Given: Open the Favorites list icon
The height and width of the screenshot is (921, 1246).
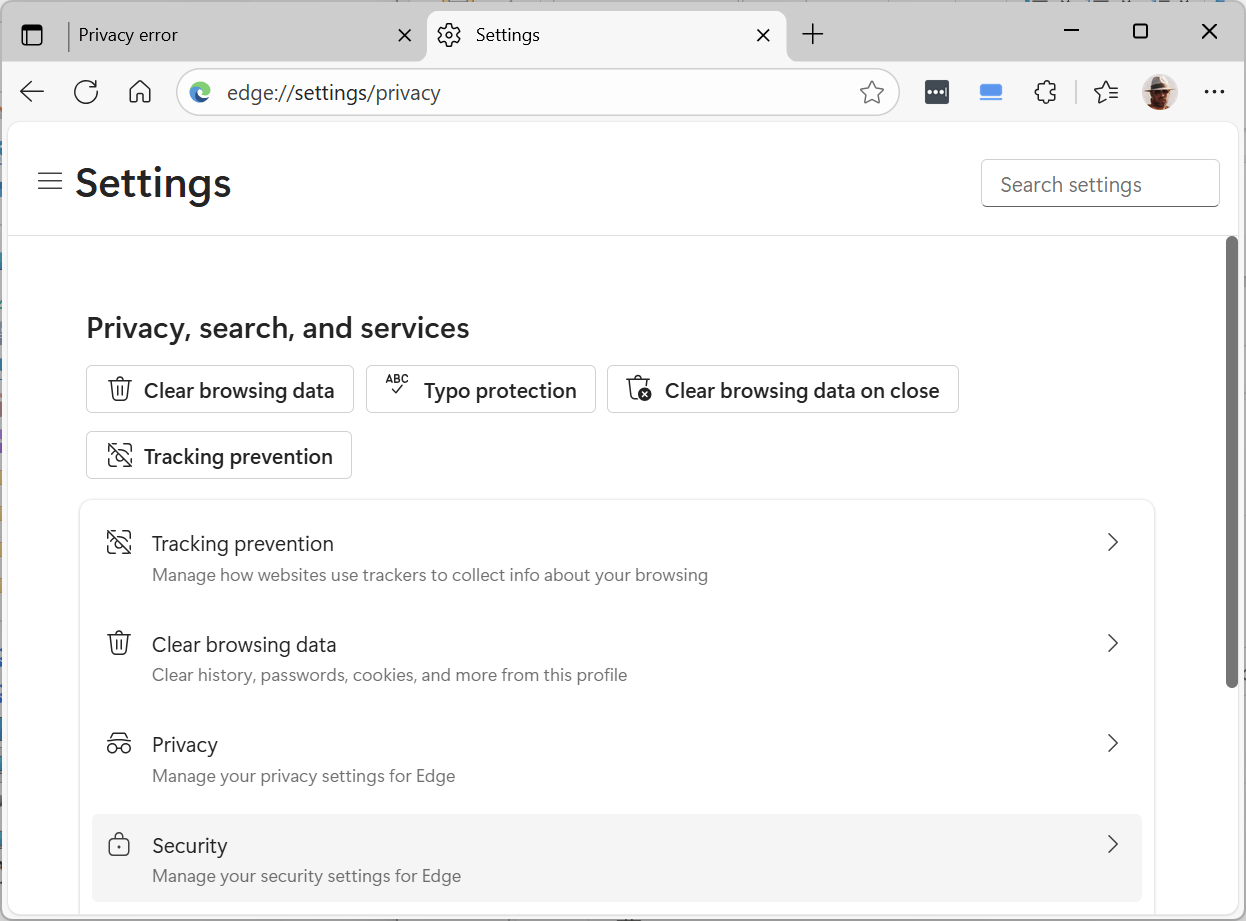Looking at the screenshot, I should coord(1105,93).
